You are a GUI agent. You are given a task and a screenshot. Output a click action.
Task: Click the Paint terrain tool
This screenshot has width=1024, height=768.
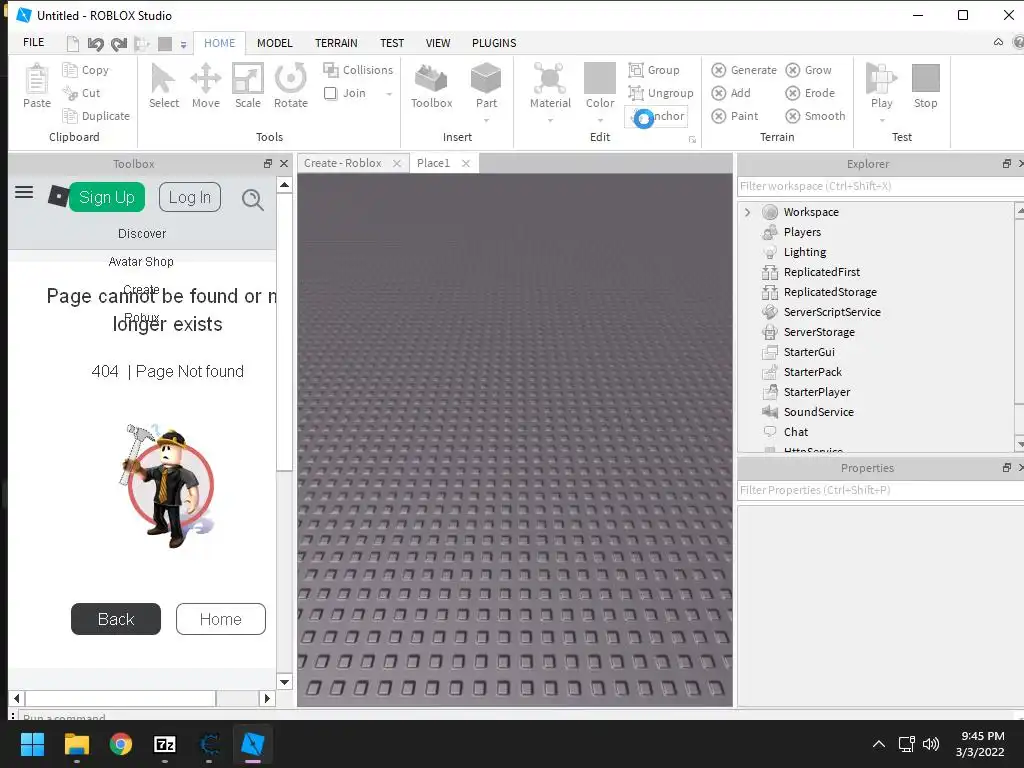pyautogui.click(x=735, y=116)
